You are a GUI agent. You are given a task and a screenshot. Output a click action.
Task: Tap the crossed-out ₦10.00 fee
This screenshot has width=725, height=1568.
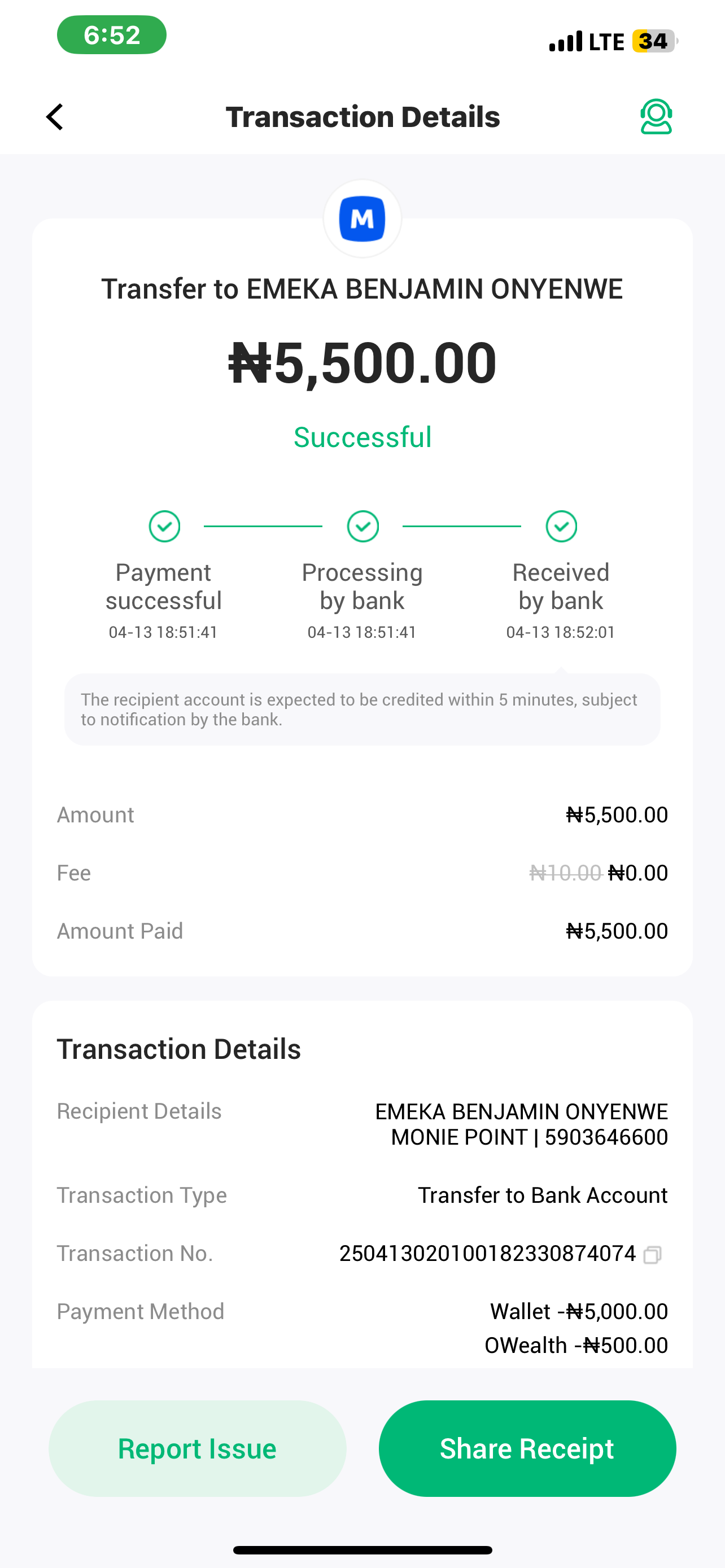565,873
